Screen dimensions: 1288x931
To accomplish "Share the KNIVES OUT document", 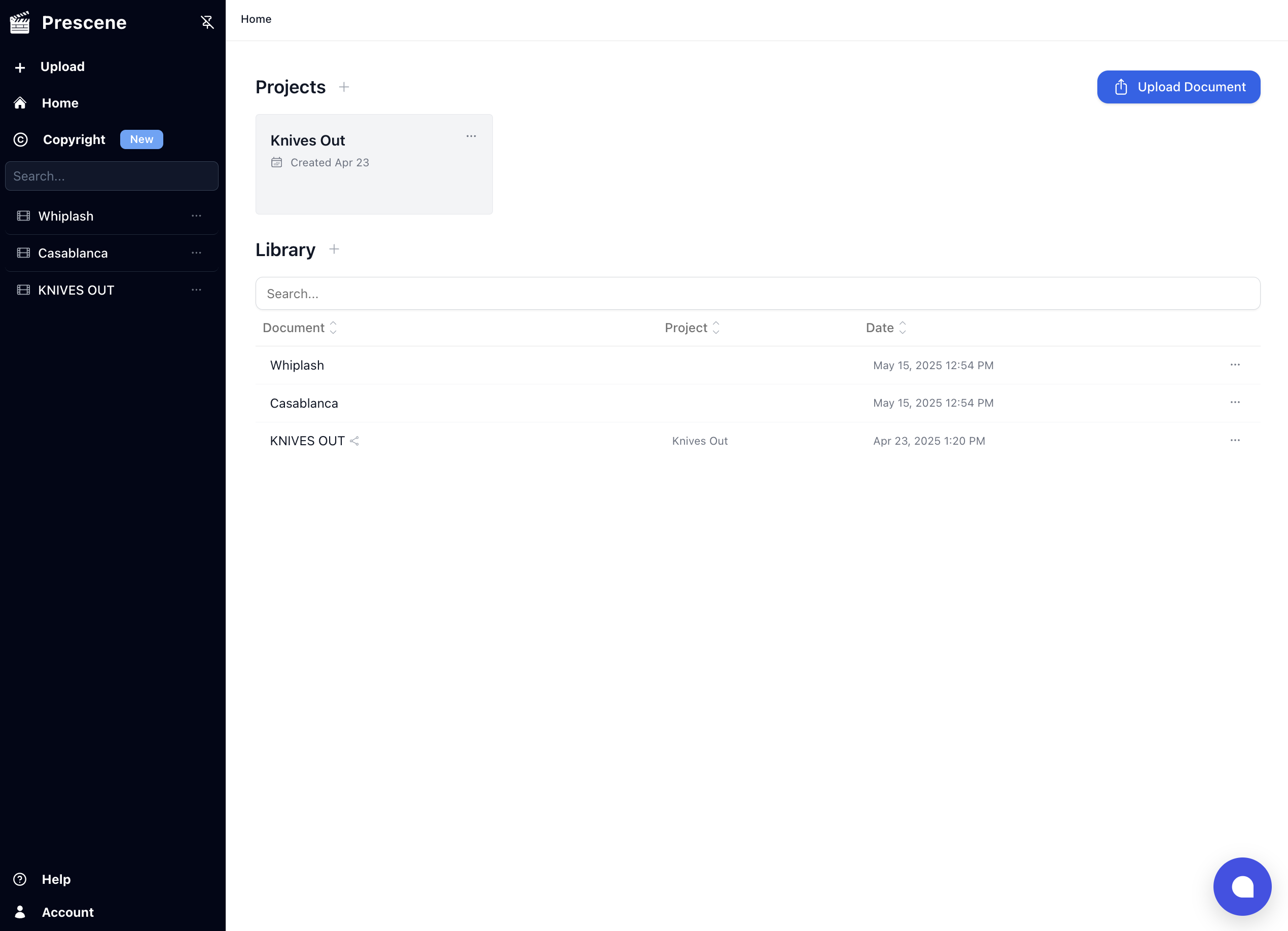I will click(354, 441).
